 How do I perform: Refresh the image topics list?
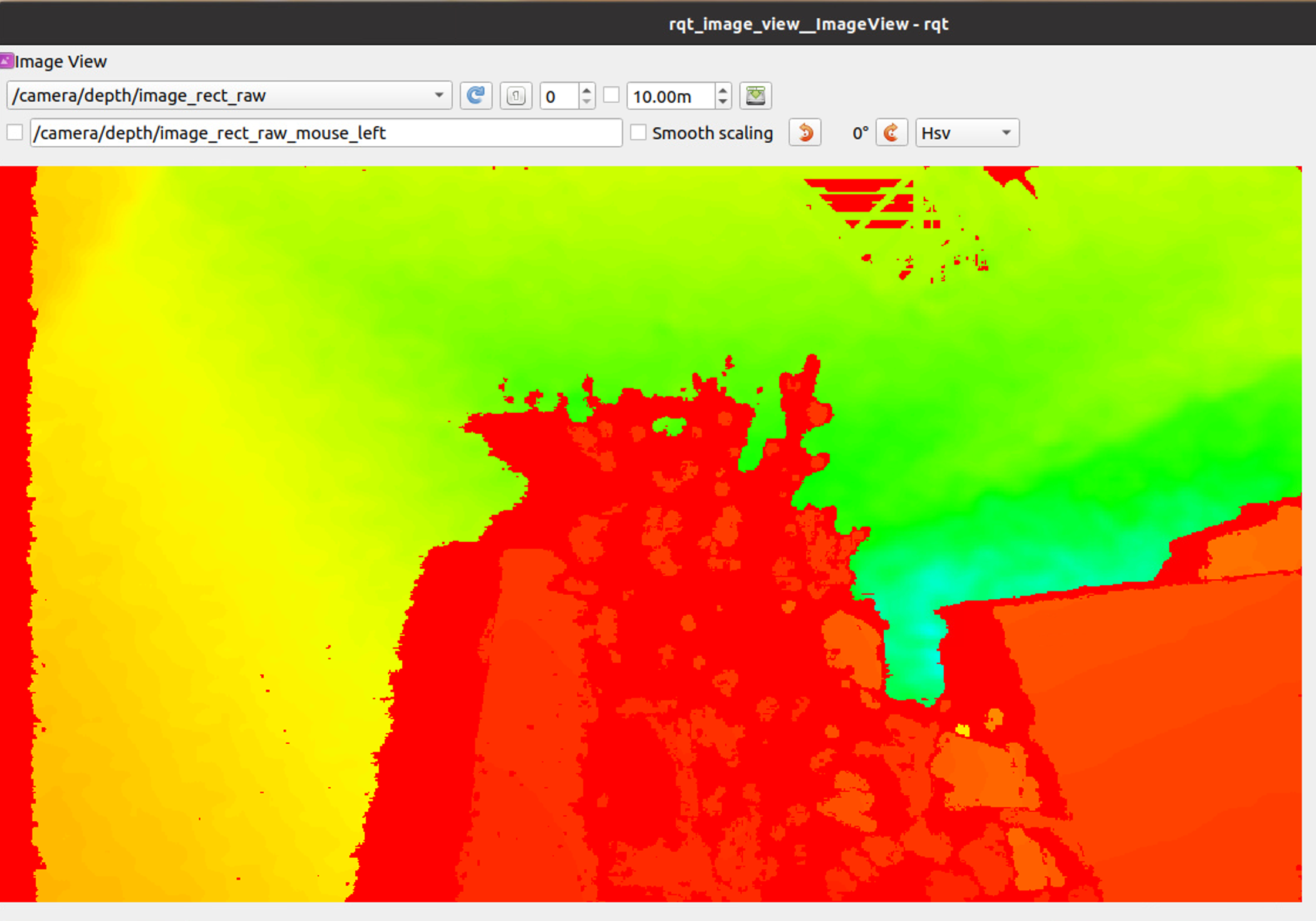pyautogui.click(x=475, y=96)
